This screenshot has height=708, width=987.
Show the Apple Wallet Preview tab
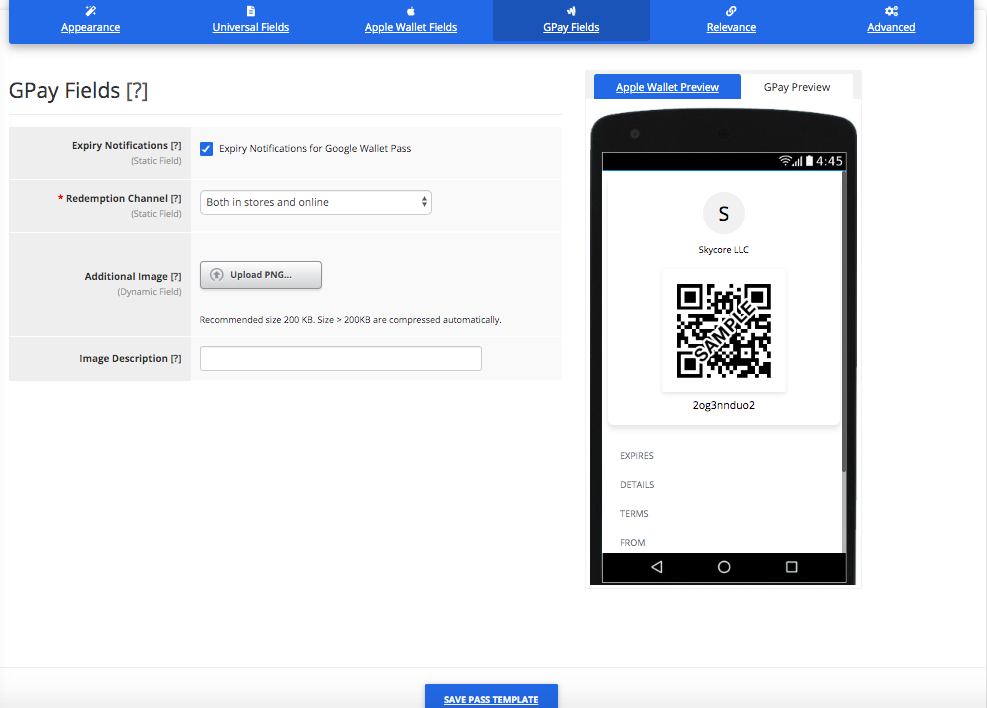[667, 87]
